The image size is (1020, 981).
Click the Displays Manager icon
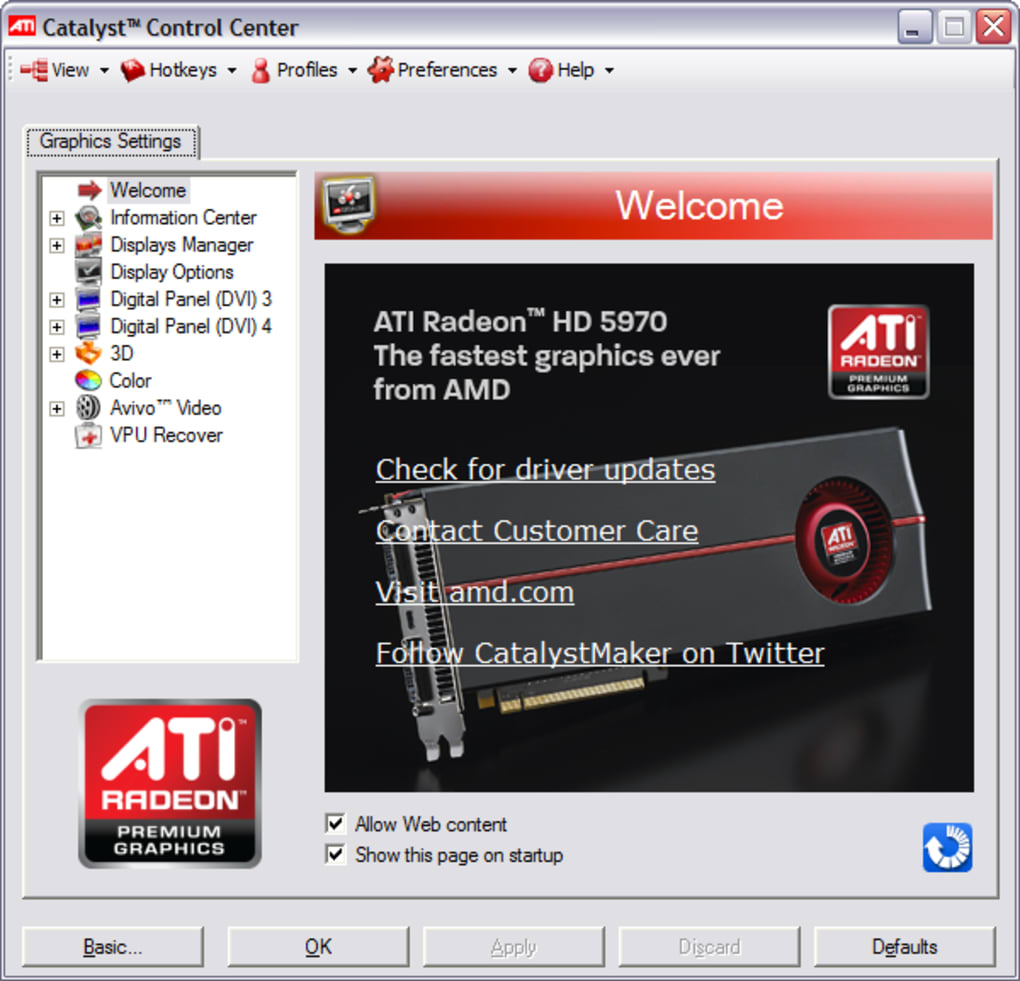click(88, 245)
